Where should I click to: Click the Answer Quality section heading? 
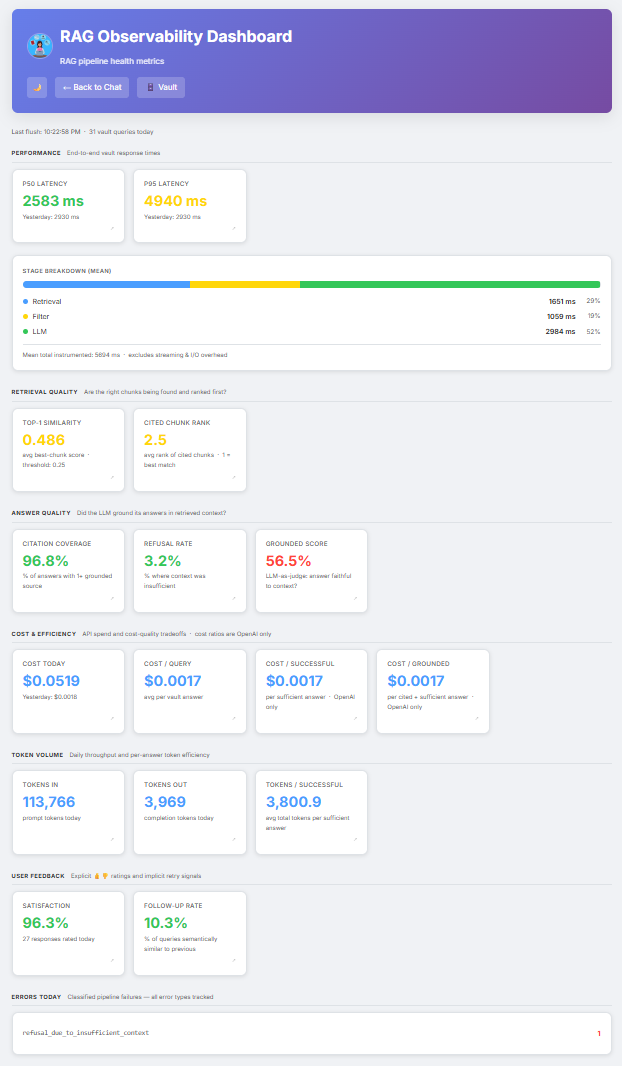41,513
